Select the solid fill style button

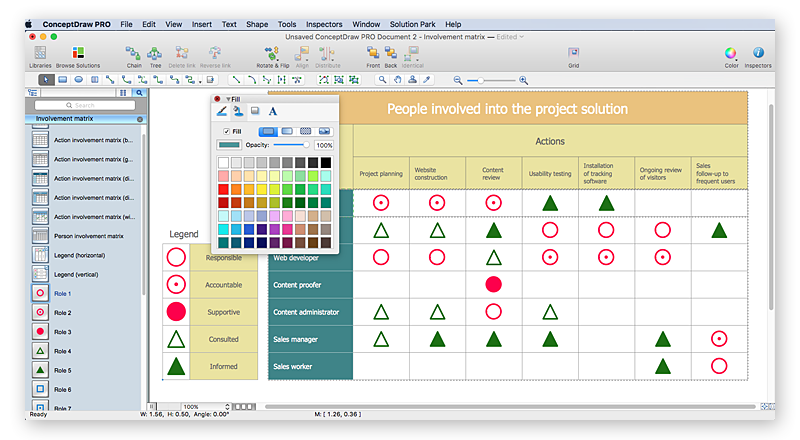pyautogui.click(x=268, y=131)
